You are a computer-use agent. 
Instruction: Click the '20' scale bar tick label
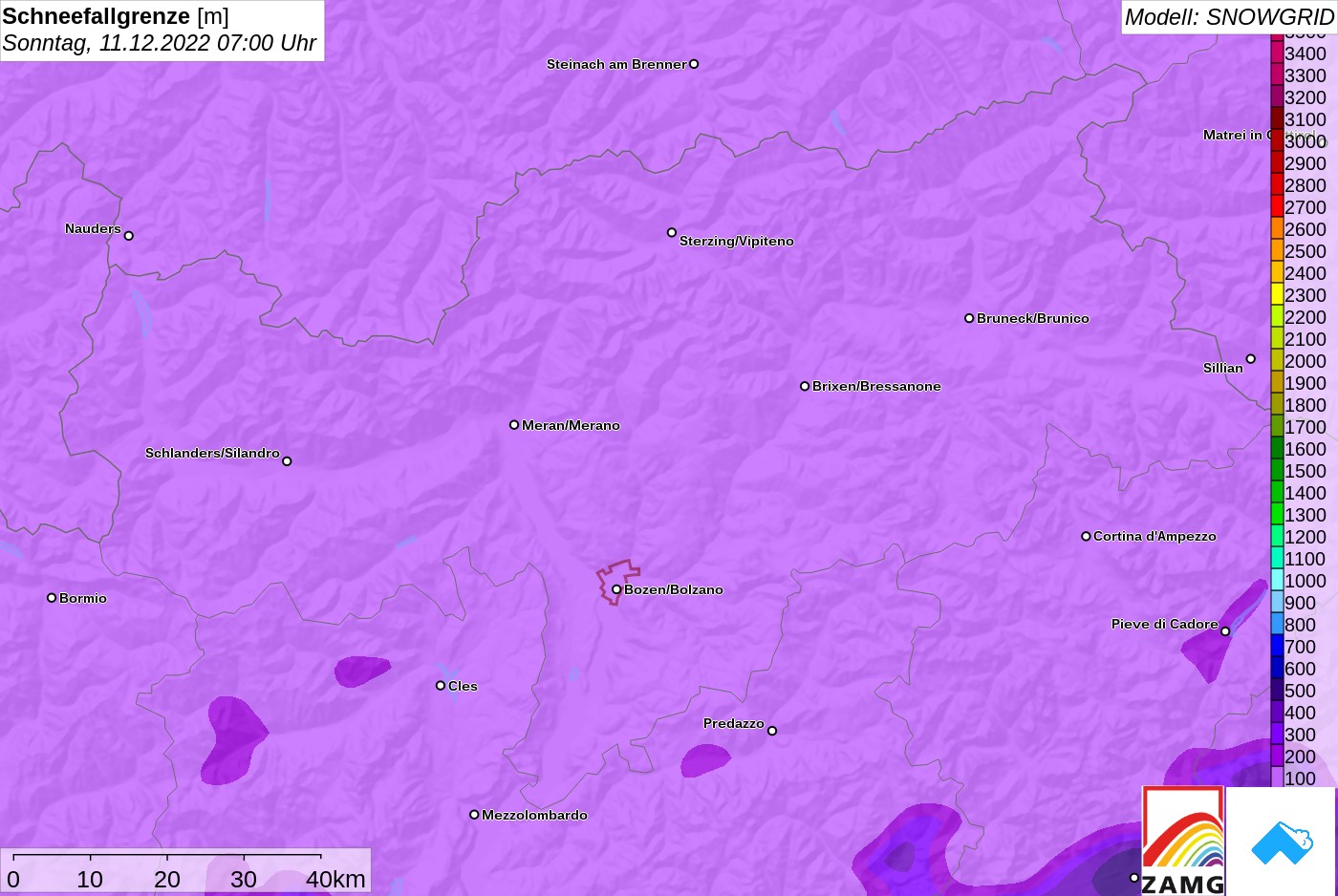pos(167,879)
